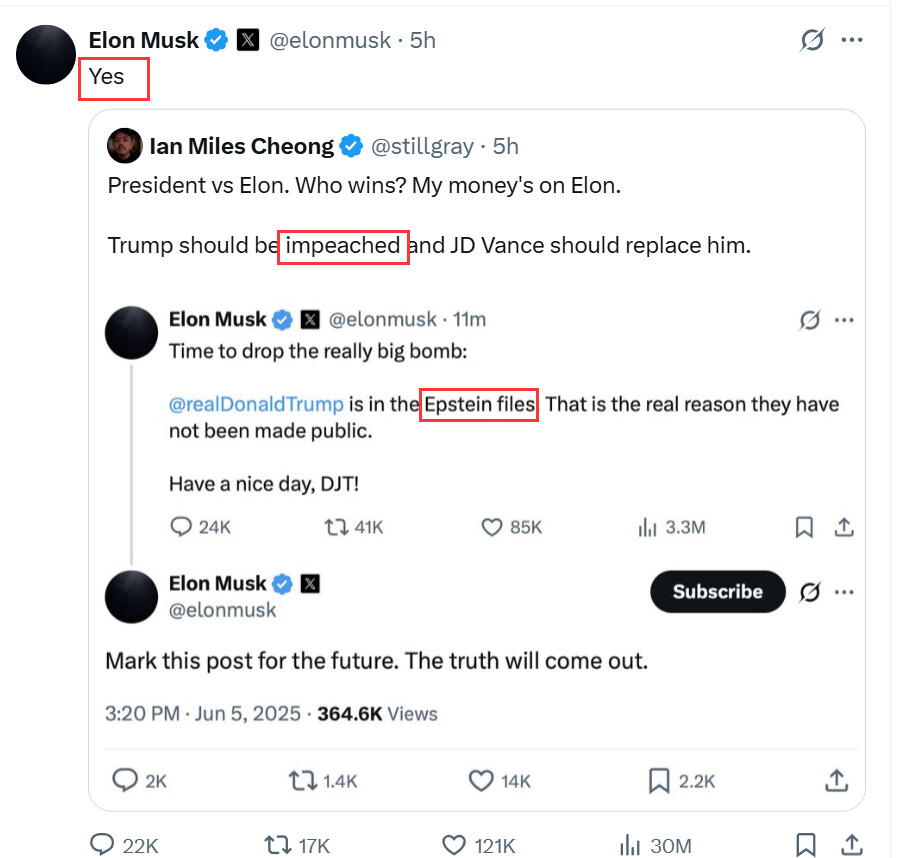Bookmark the outer Elon Musk post
This screenshot has height=858, width=899.
[x=803, y=845]
